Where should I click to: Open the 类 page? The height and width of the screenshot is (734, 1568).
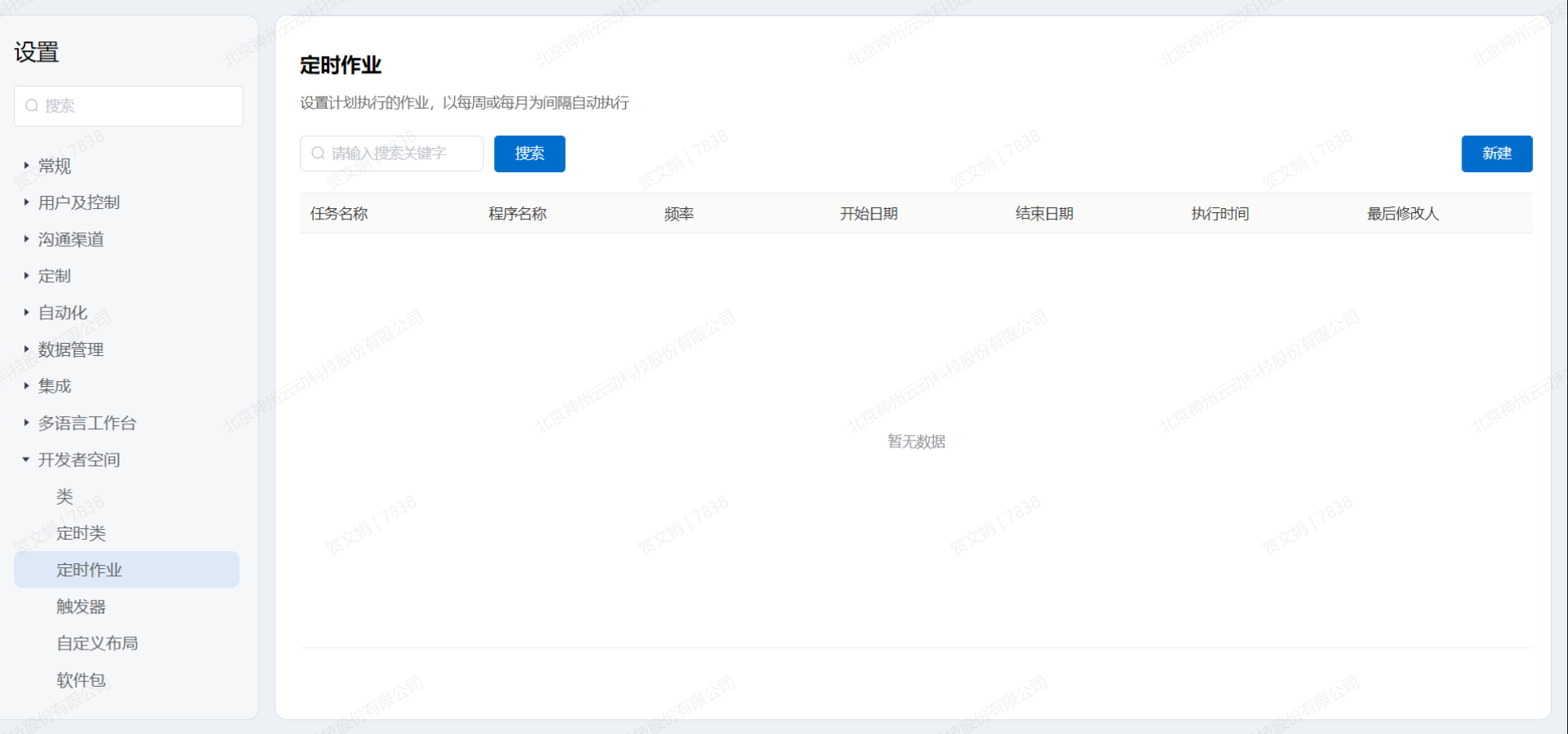pos(65,497)
